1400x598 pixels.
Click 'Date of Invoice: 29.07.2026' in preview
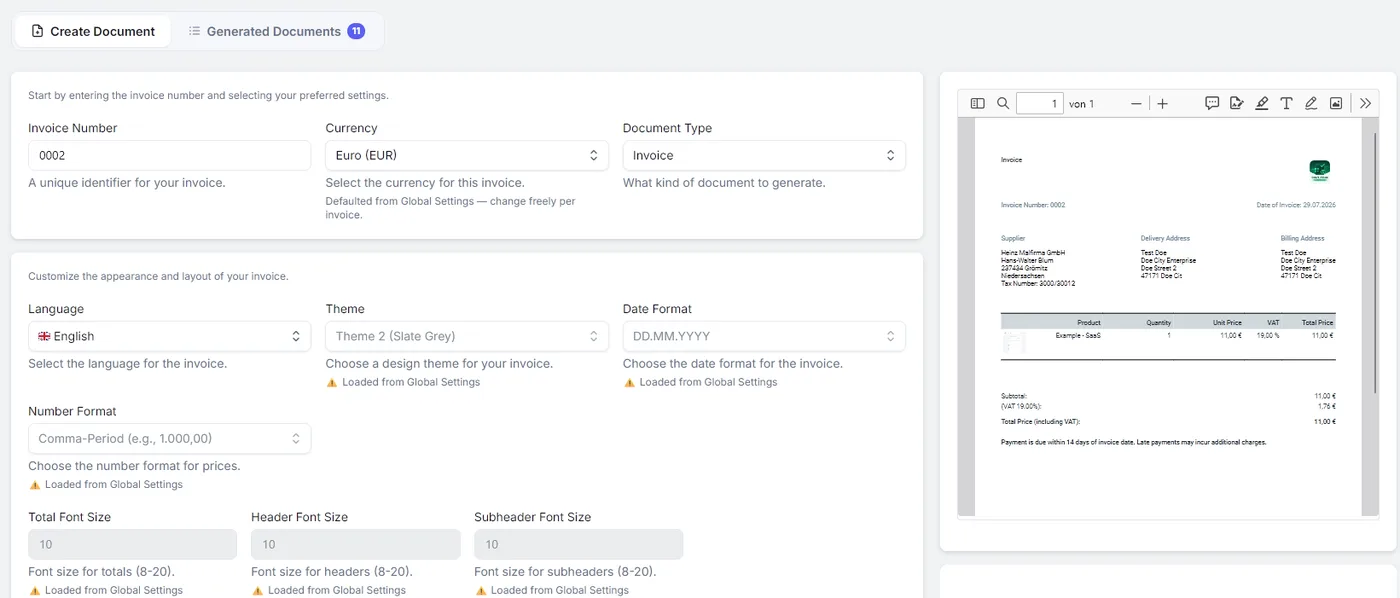pos(1296,205)
